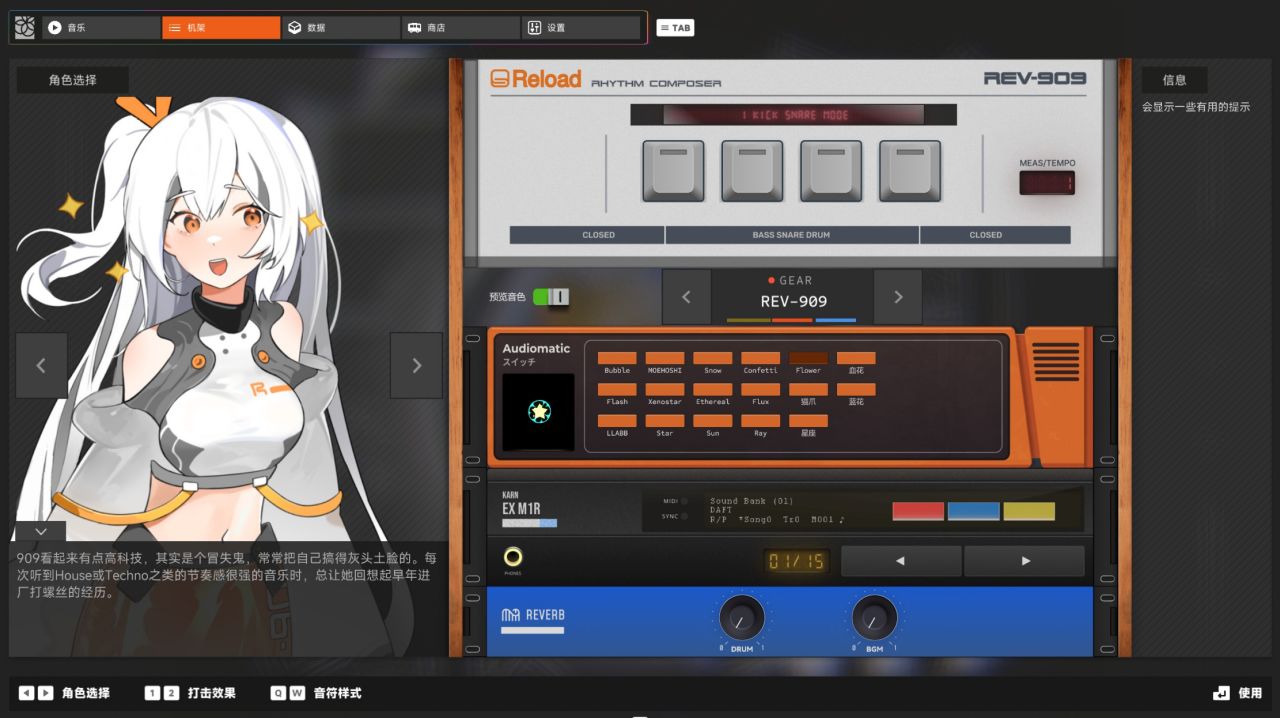Click the bus icon in 商店 tab
The image size is (1280, 718).
point(414,28)
